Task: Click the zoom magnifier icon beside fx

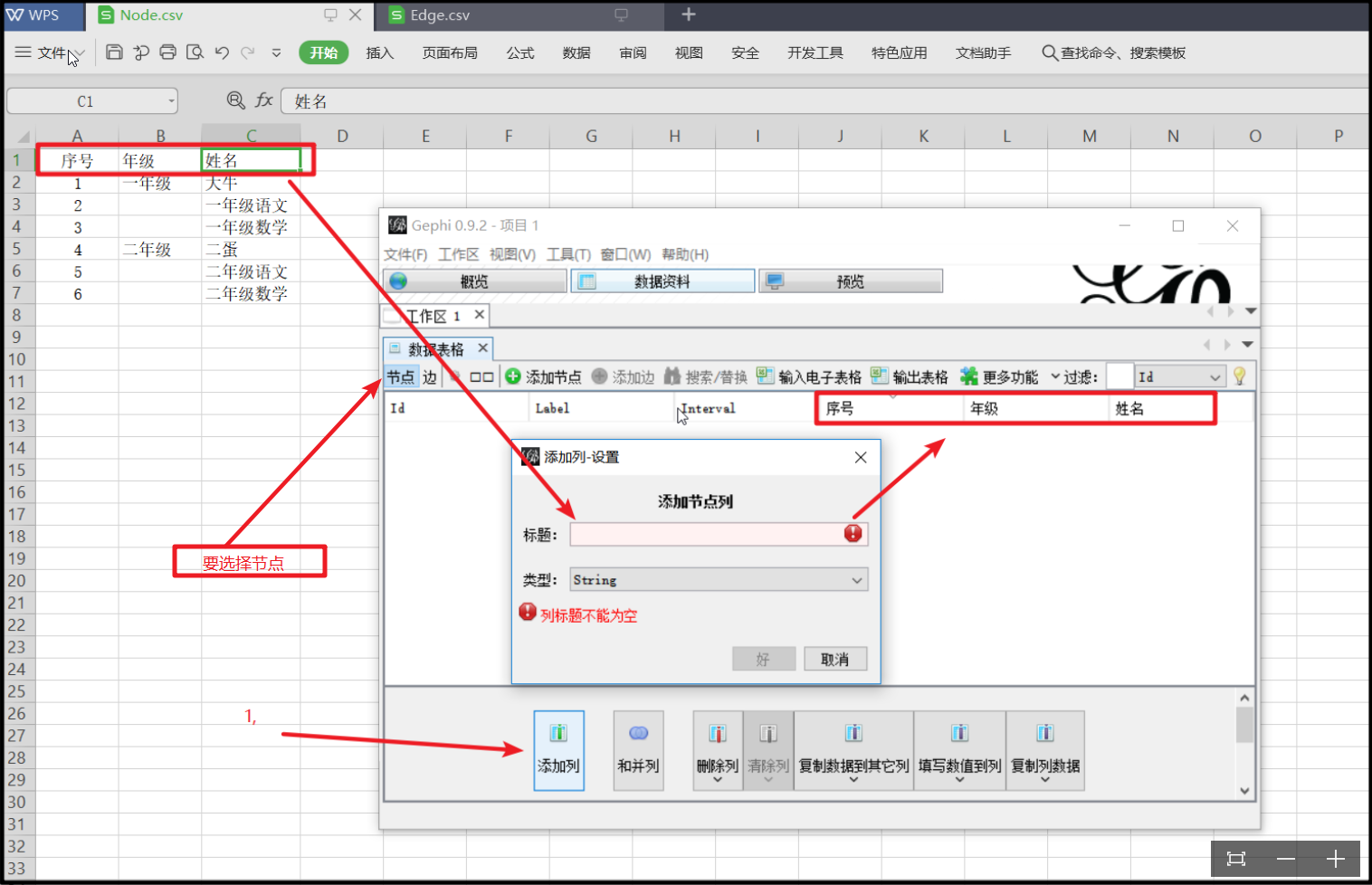Action: coord(236,100)
